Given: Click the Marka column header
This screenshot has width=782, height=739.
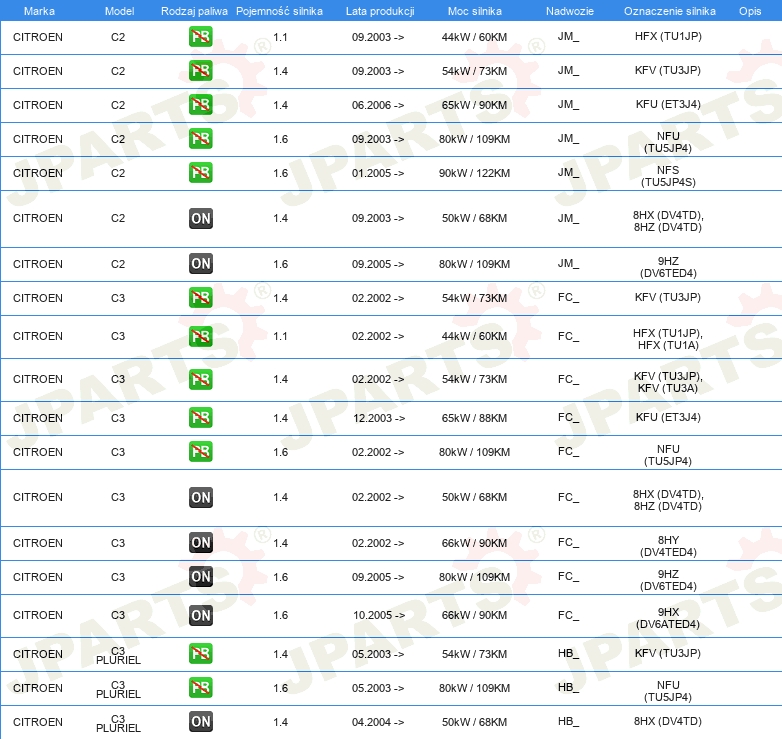Looking at the screenshot, I should pyautogui.click(x=39, y=11).
